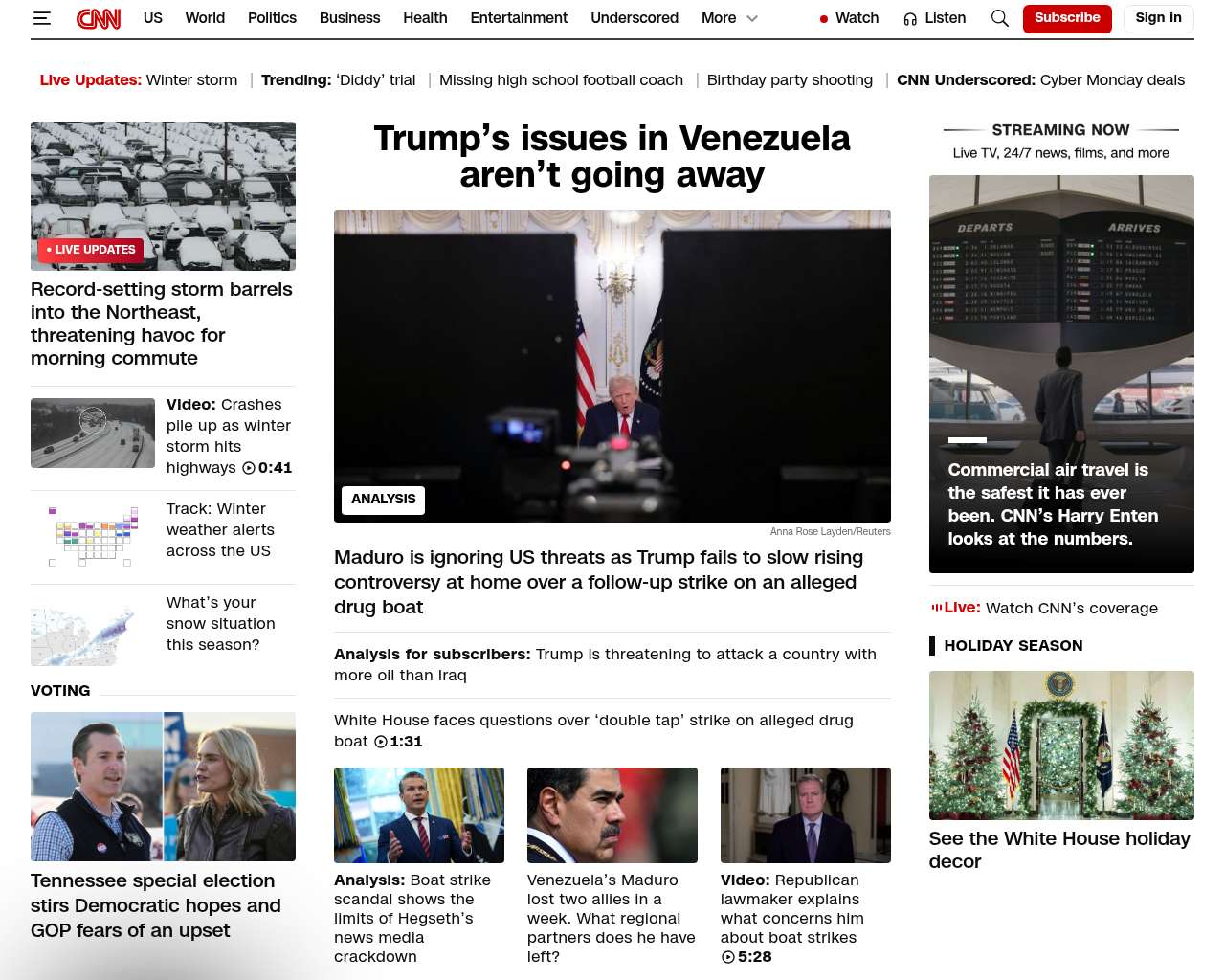Image resolution: width=1225 pixels, height=980 pixels.
Task: Open Republican lawmaker boat strikes video link
Action: [792, 919]
